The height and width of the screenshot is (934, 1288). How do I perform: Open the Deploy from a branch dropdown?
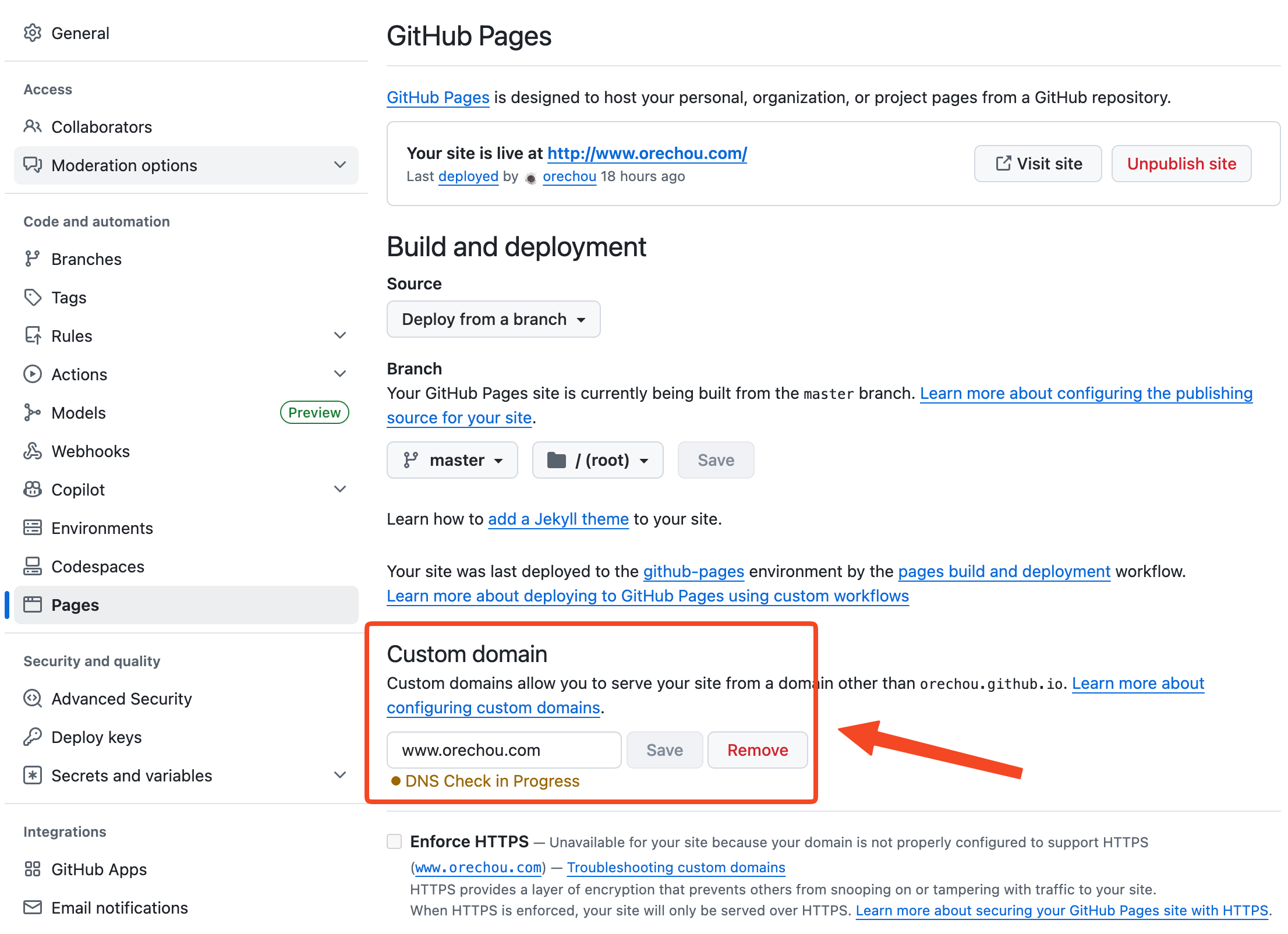[x=493, y=319]
